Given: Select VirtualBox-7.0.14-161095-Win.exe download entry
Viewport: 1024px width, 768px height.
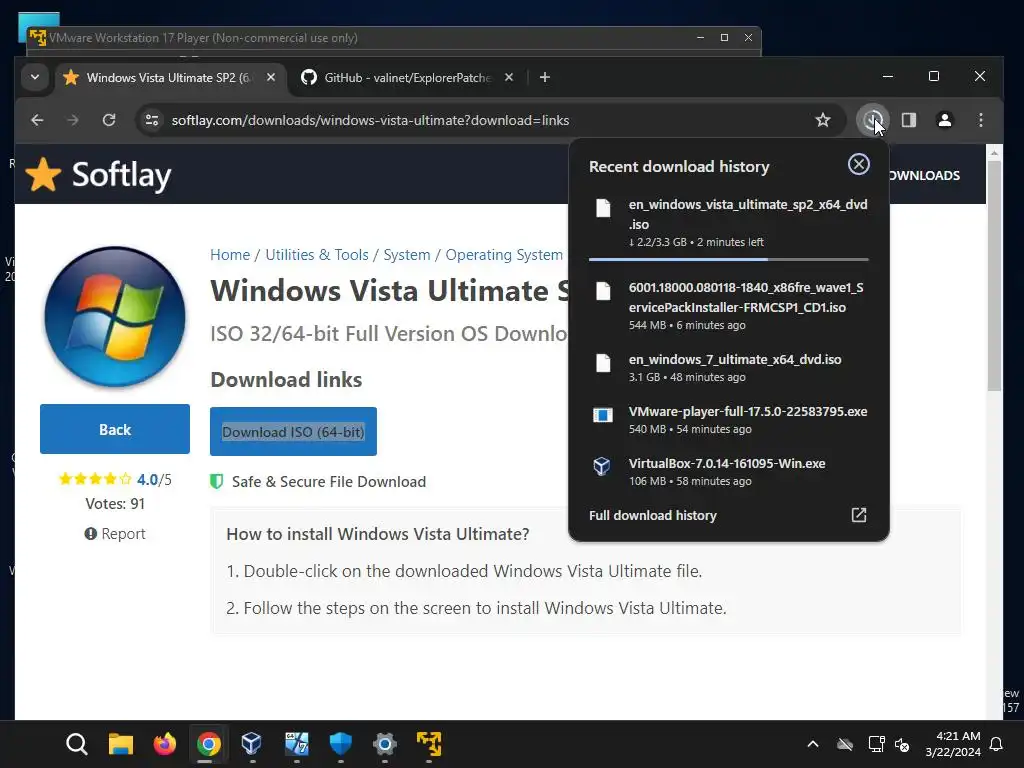Looking at the screenshot, I should tap(729, 472).
